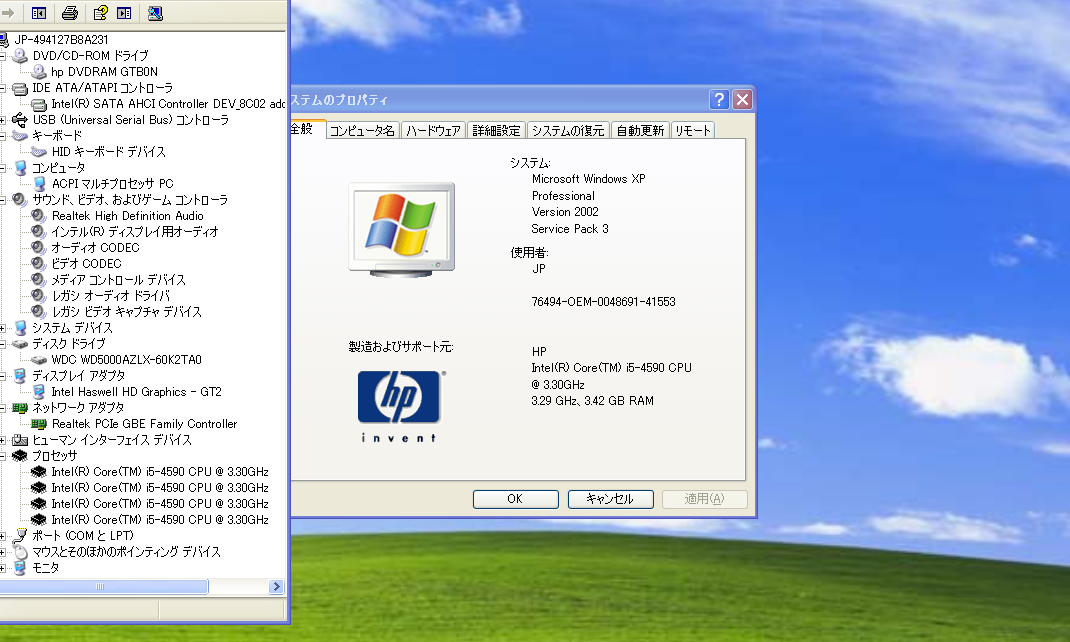
Task: Click the キャンセル button
Action: point(610,499)
